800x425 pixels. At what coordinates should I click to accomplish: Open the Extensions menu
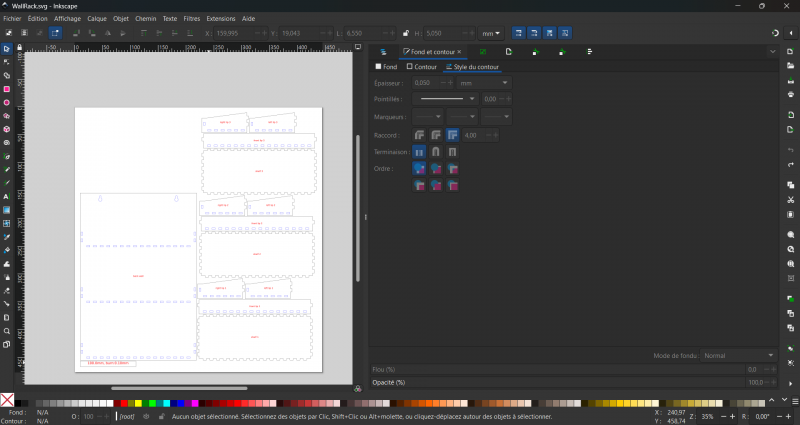point(221,18)
